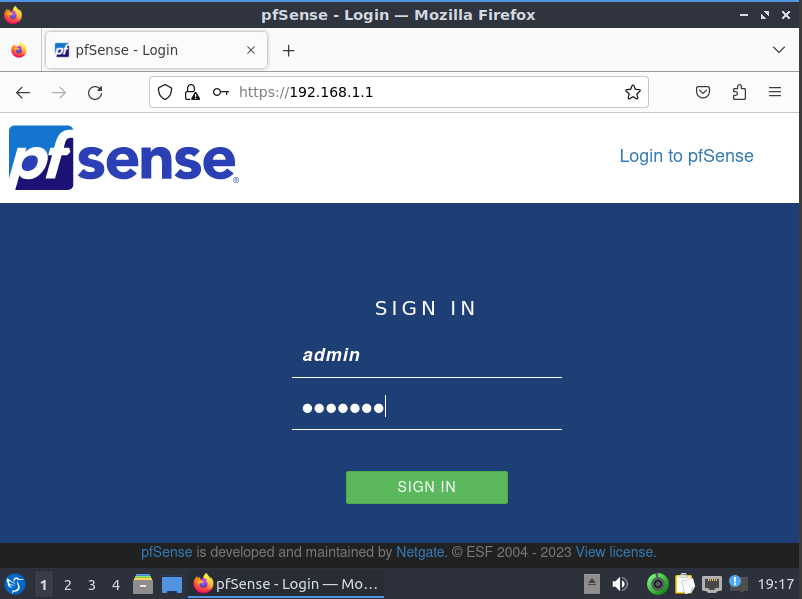802x599 pixels.
Task: Bookmark this page with star icon
Action: 633,92
